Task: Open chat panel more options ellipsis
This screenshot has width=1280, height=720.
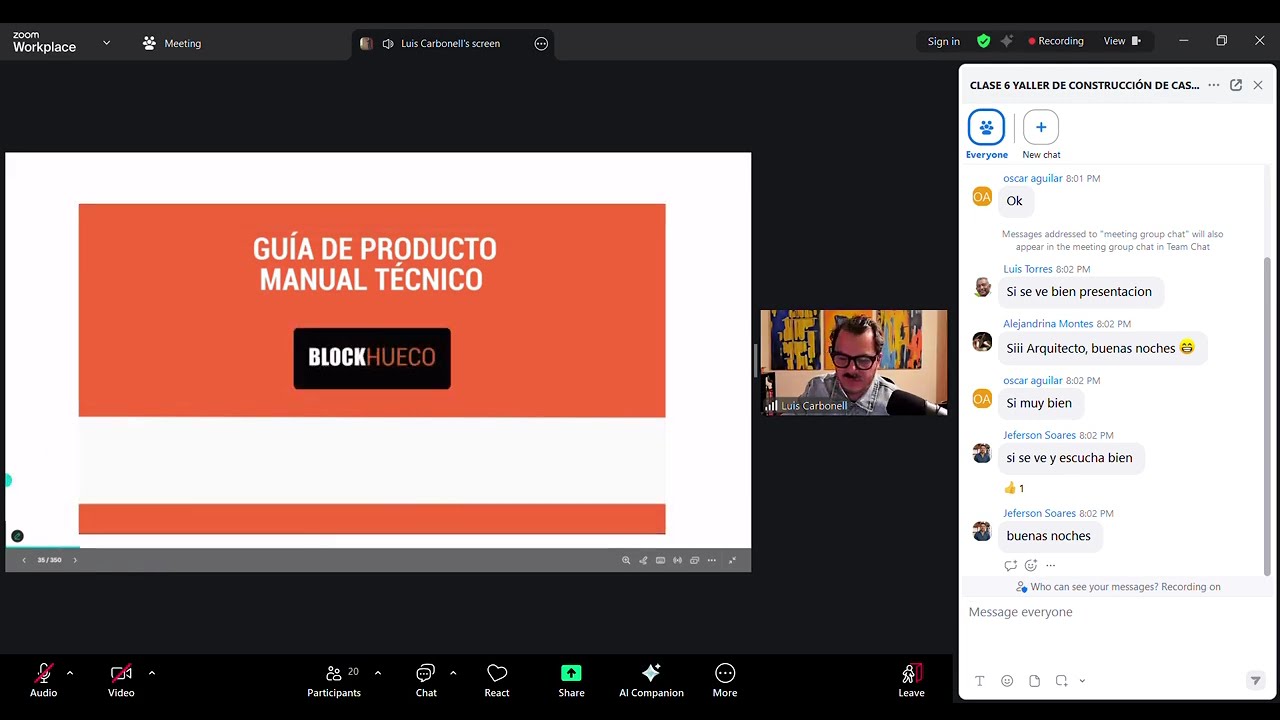Action: [x=1214, y=85]
